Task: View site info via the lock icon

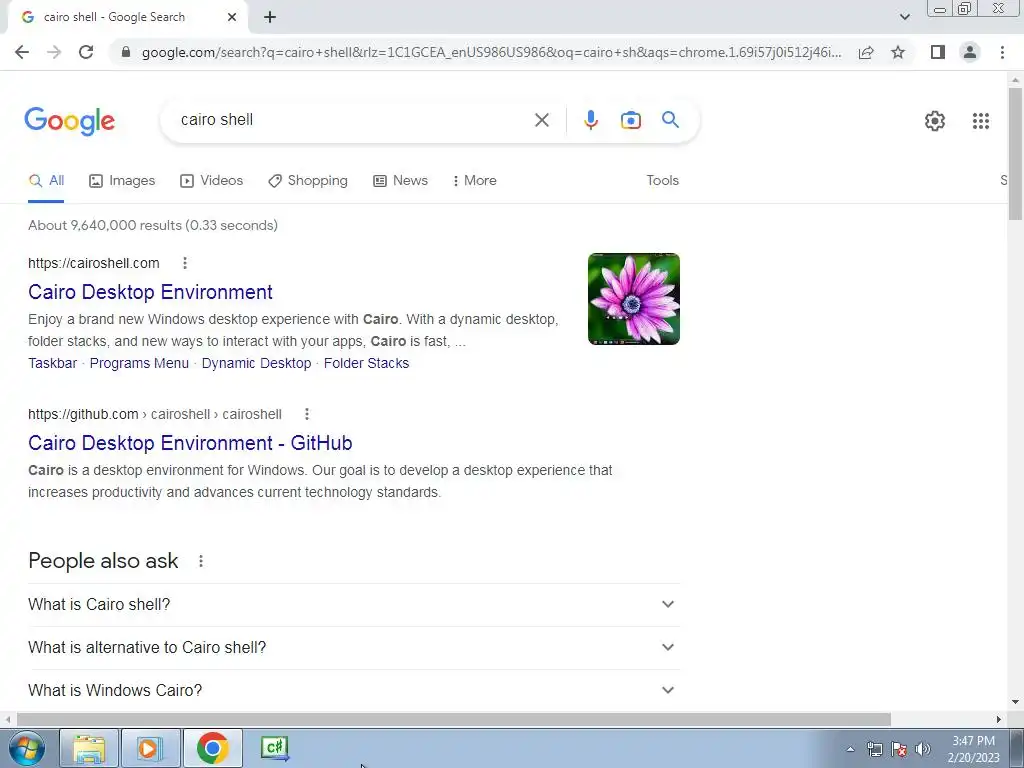Action: click(127, 52)
